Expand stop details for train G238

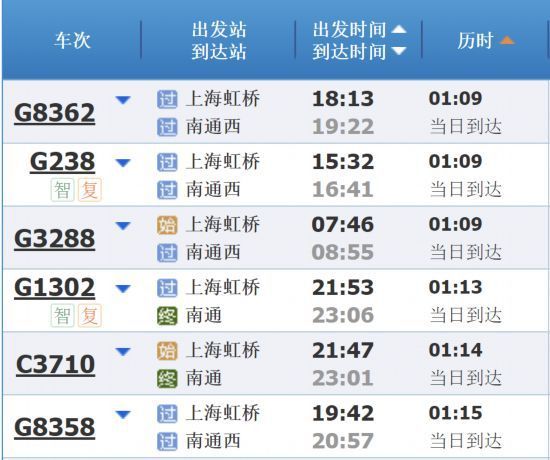[123, 163]
